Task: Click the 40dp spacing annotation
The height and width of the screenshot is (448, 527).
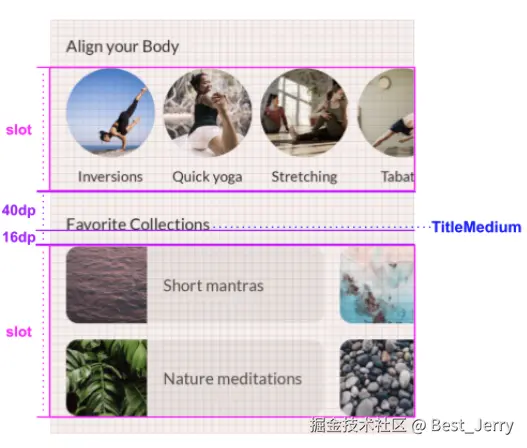Action: click(x=19, y=210)
